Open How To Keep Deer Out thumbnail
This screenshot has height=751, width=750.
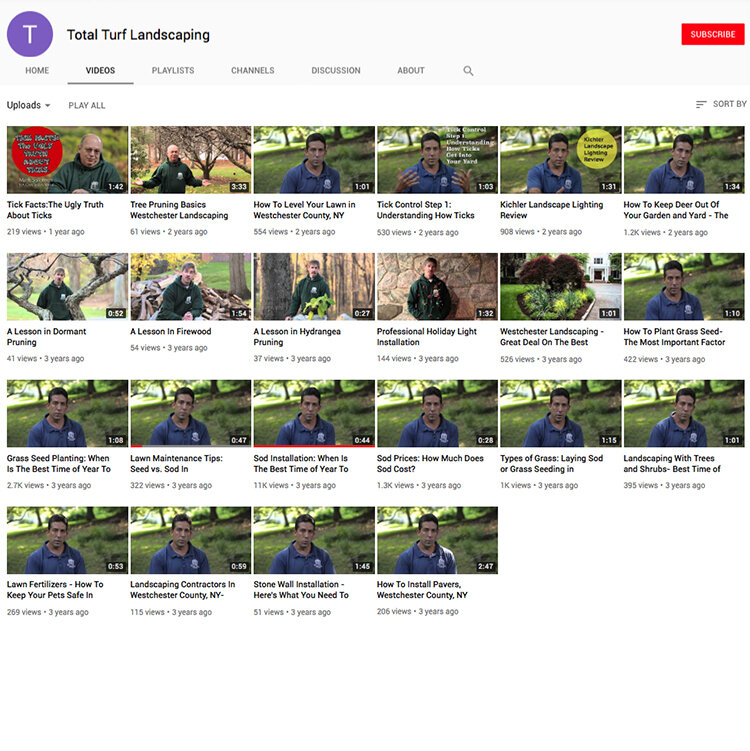pyautogui.click(x=684, y=160)
